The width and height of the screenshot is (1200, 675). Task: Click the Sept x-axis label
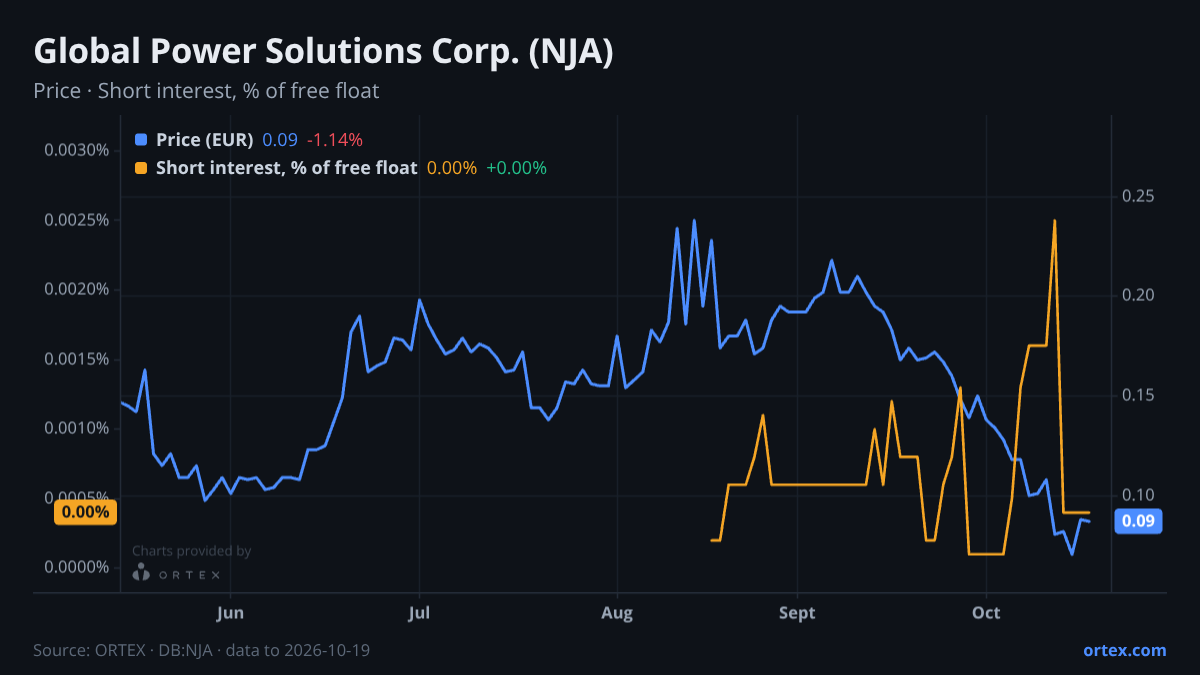[797, 613]
